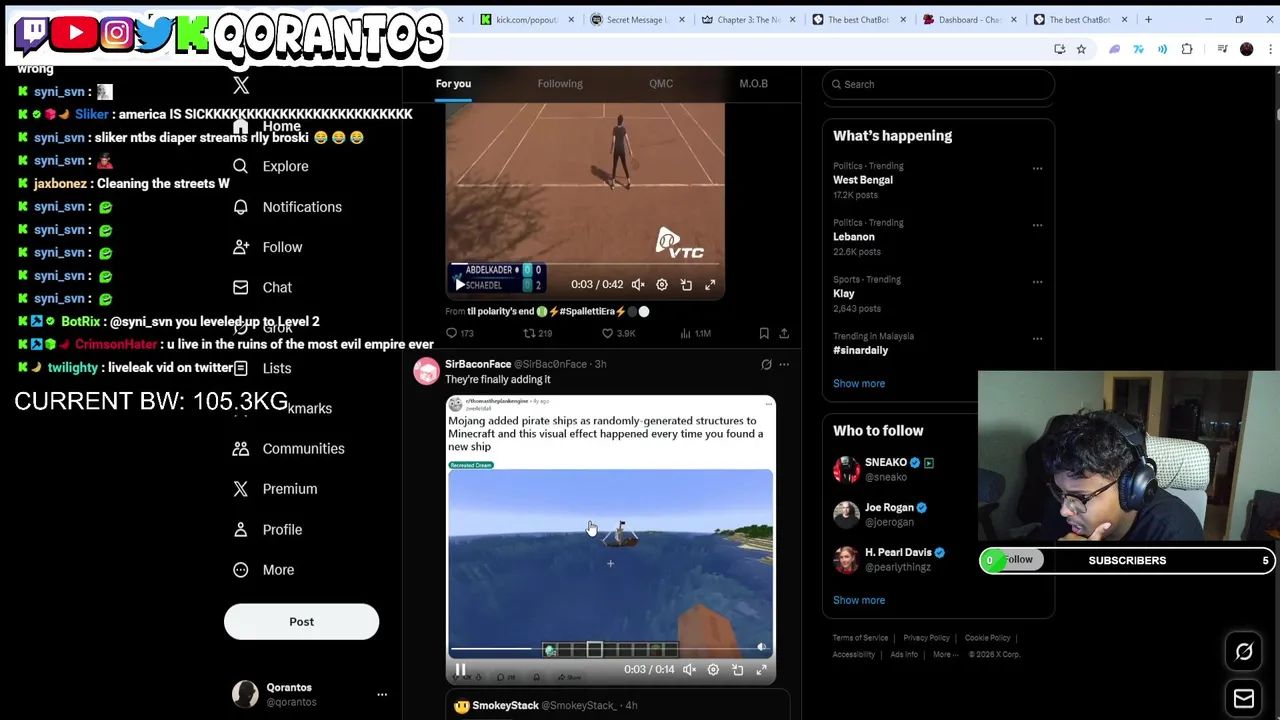The image size is (1280, 720).
Task: Open Chat from the X sidebar
Action: click(262, 287)
